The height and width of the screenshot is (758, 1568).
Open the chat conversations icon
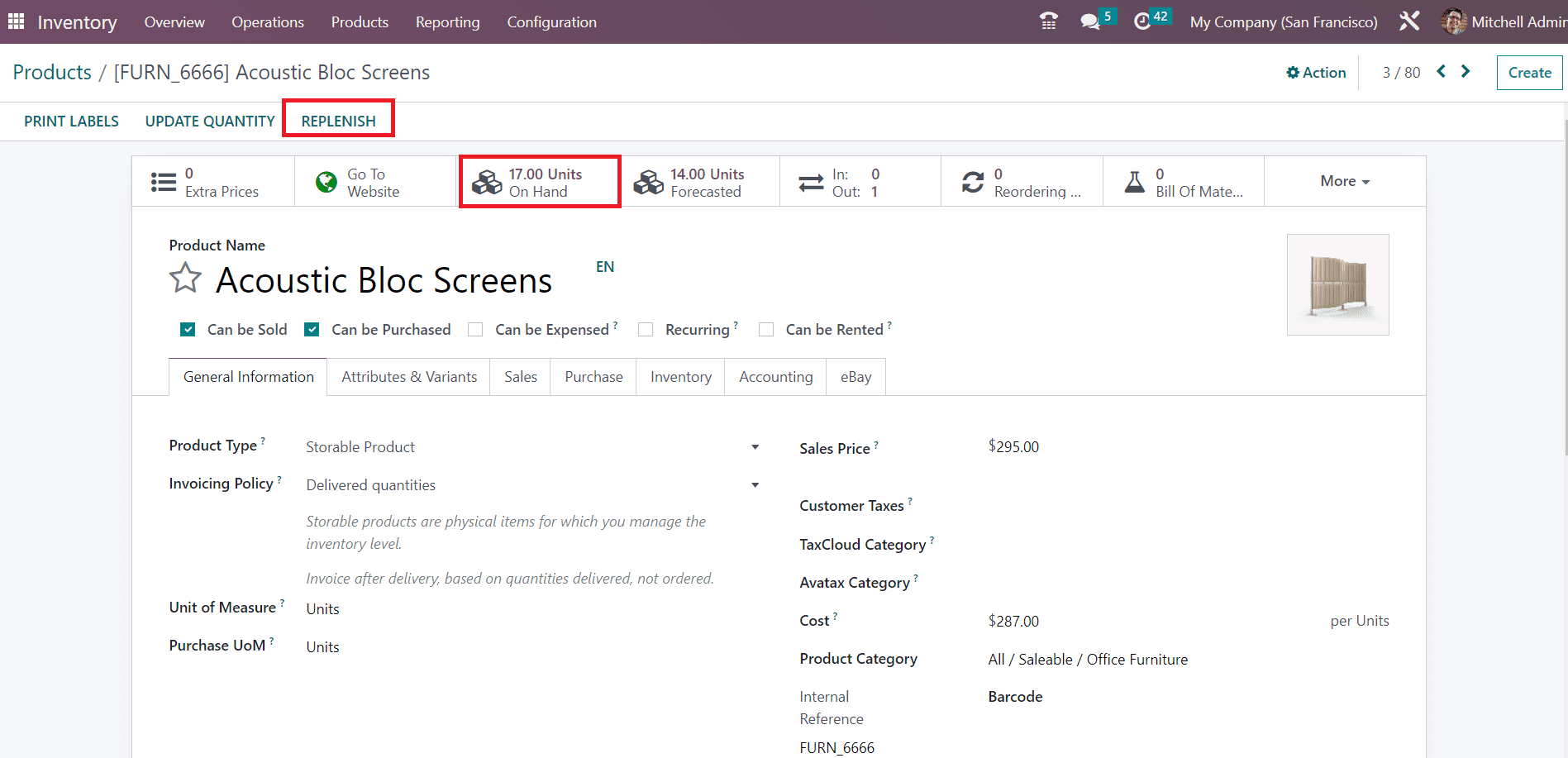pos(1090,21)
